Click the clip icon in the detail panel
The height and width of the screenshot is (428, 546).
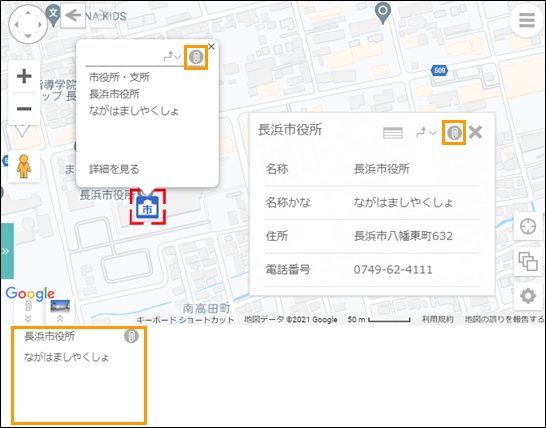pos(454,133)
